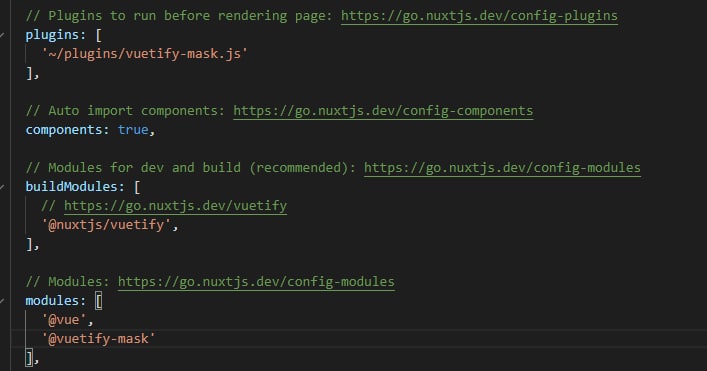707x371 pixels.
Task: Click the opening bracket after plugins
Action: click(99, 35)
